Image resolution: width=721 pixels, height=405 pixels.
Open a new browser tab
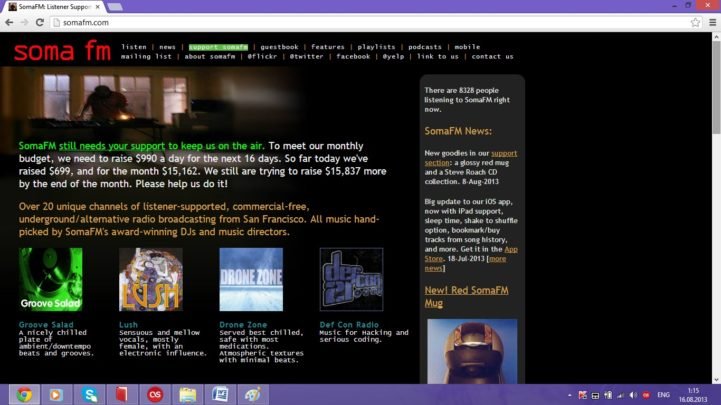115,7
